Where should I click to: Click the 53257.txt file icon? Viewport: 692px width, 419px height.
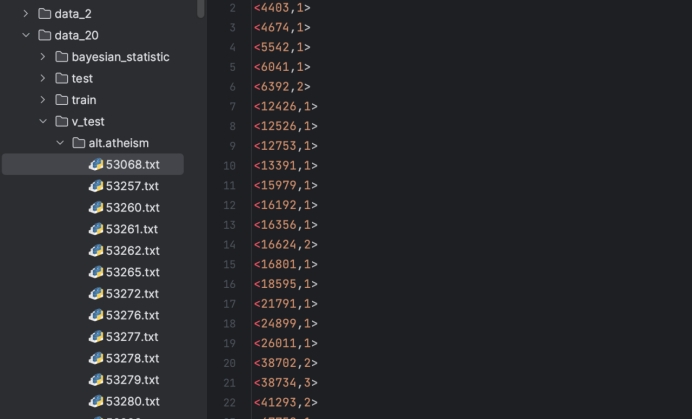[x=96, y=186]
